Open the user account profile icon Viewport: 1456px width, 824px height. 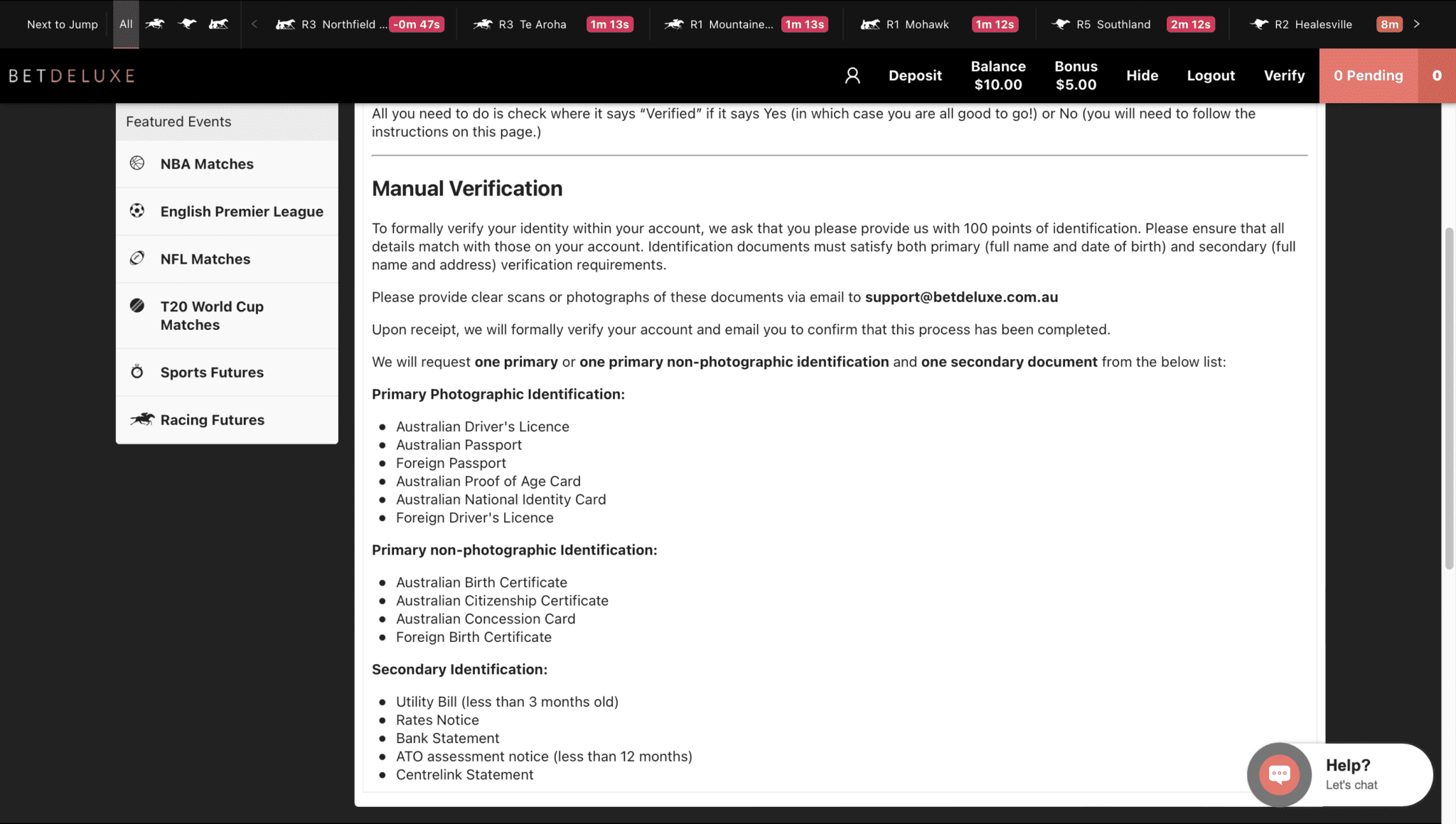tap(852, 75)
